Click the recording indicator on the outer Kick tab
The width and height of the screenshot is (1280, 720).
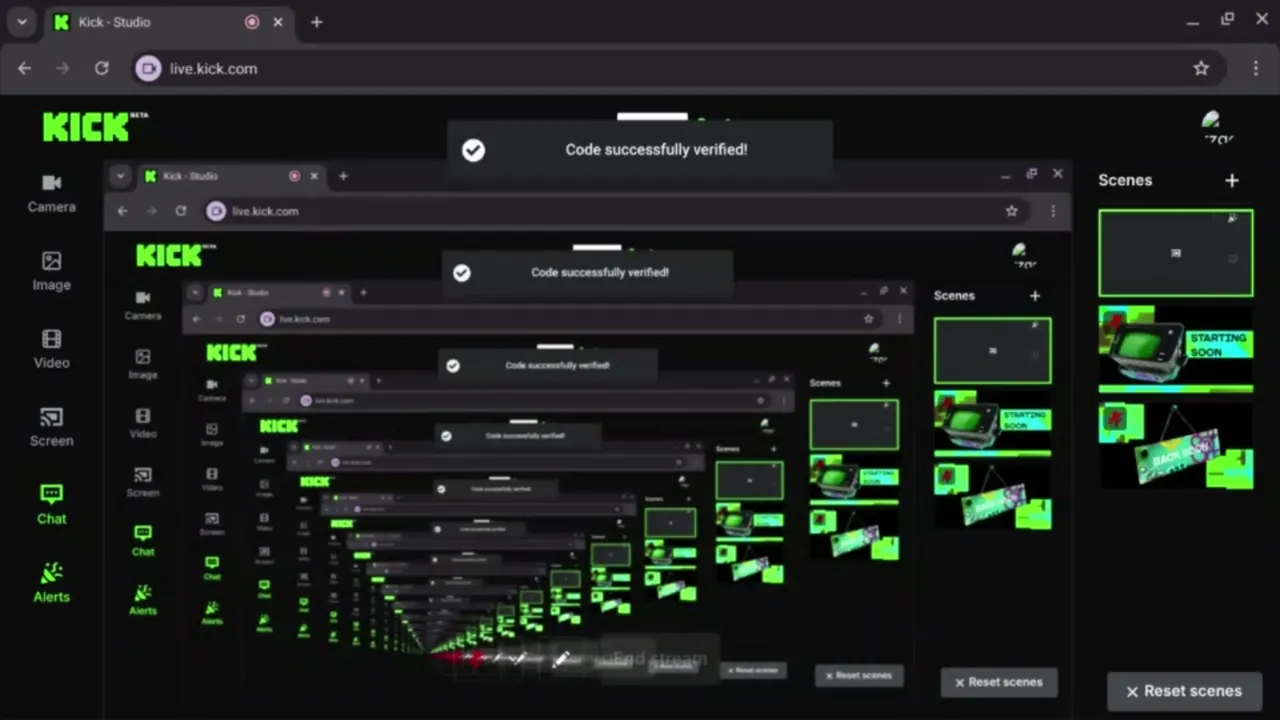click(252, 22)
